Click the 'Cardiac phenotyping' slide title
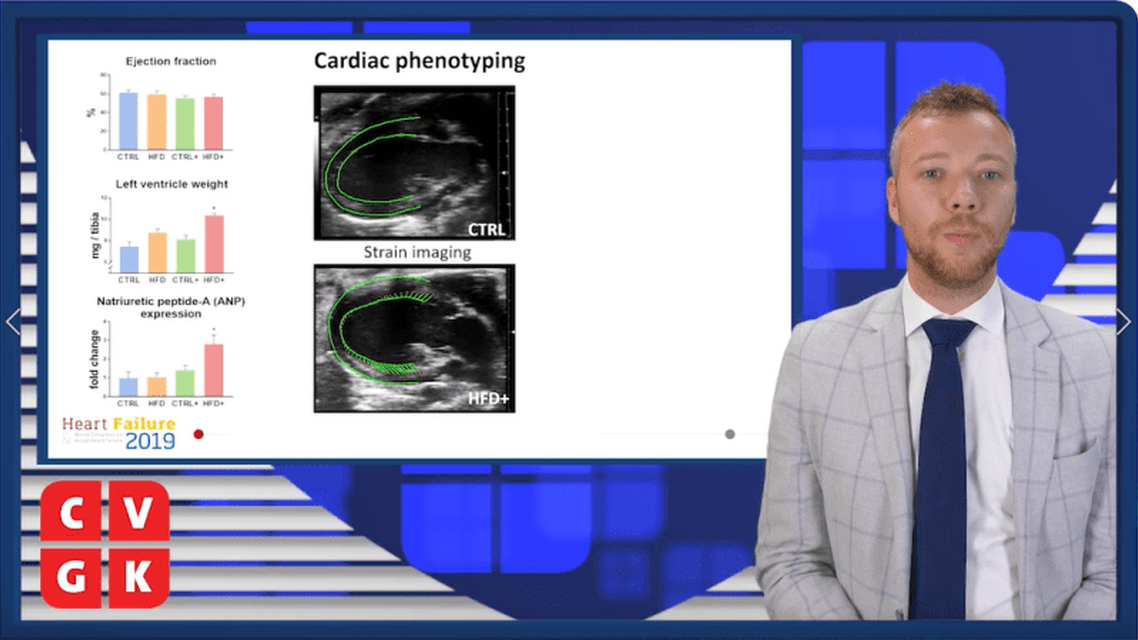The width and height of the screenshot is (1138, 640). pyautogui.click(x=419, y=61)
